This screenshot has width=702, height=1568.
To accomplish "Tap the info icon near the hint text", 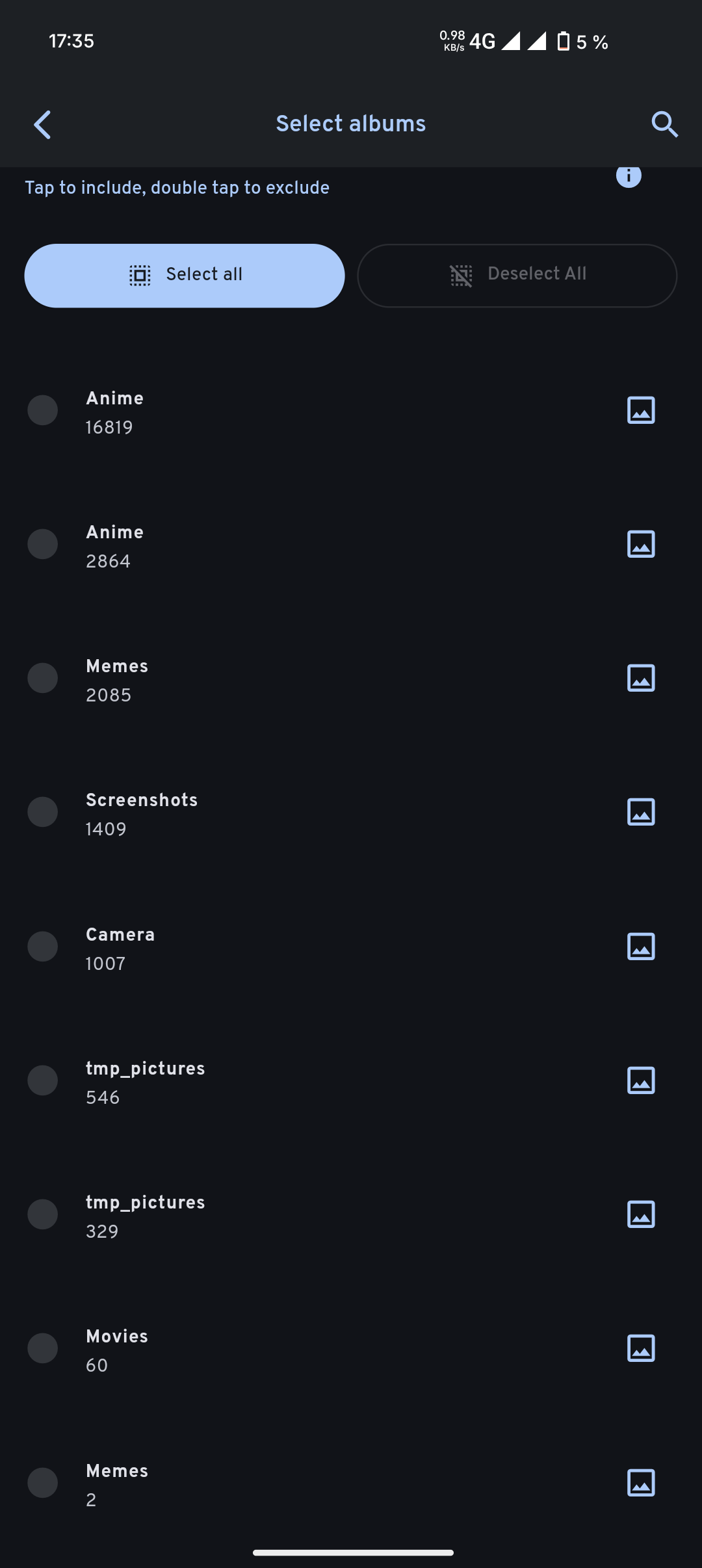I will tap(629, 176).
